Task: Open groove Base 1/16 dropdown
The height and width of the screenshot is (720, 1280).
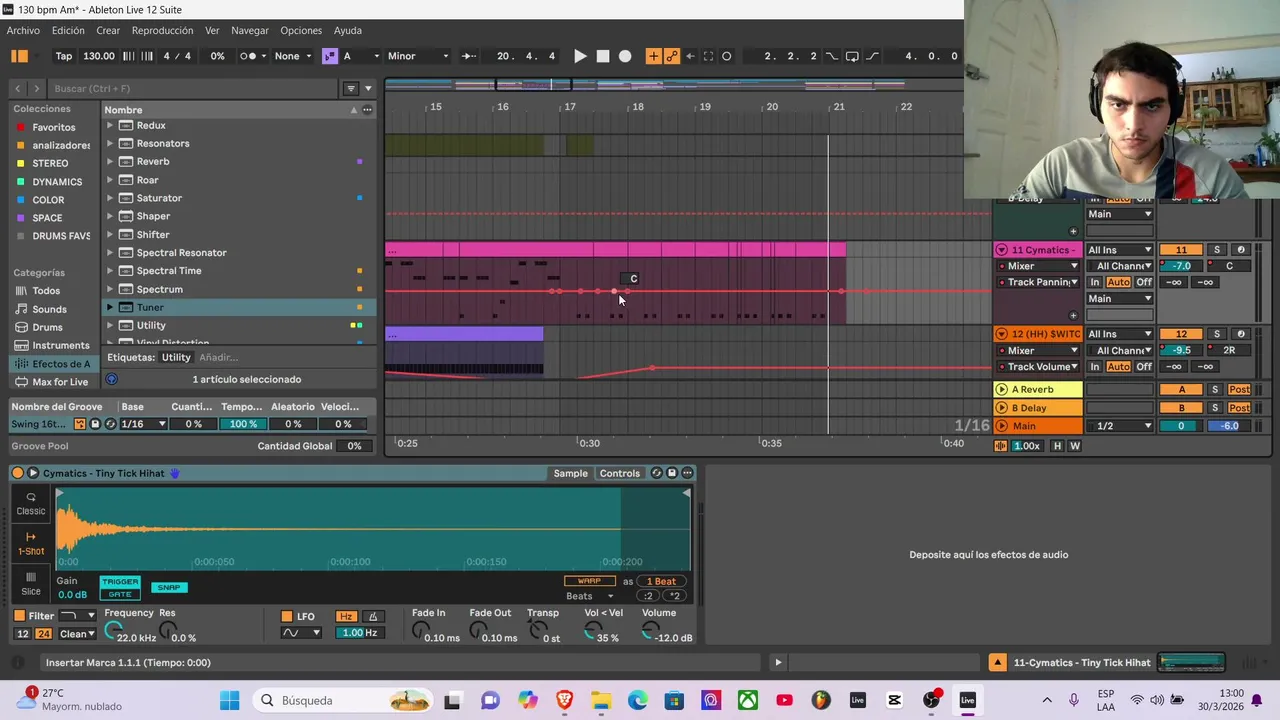Action: [x=143, y=424]
